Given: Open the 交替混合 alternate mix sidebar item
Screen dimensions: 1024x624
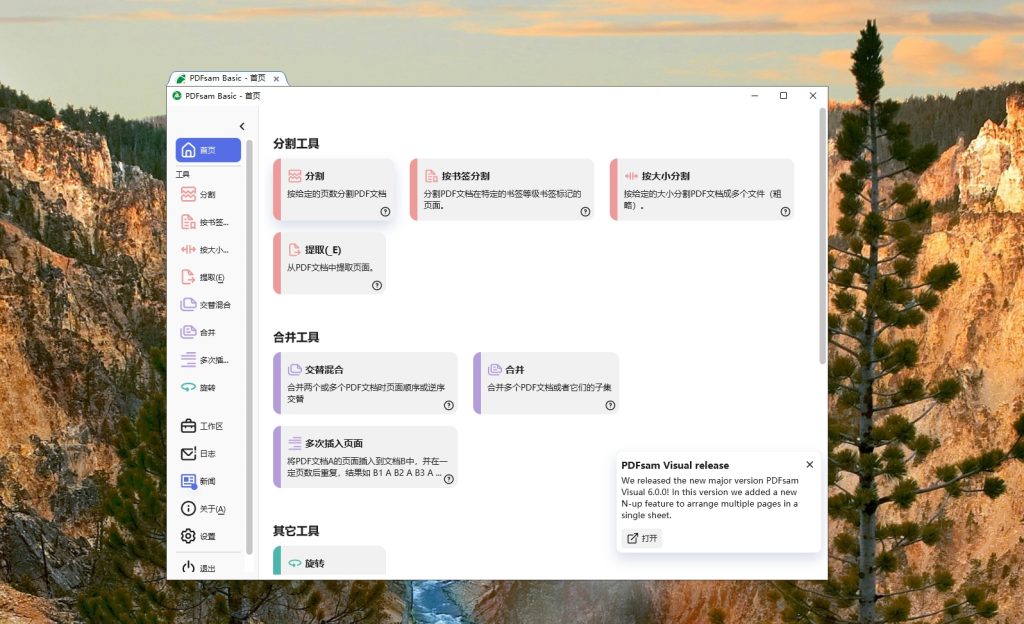Looking at the screenshot, I should (208, 305).
